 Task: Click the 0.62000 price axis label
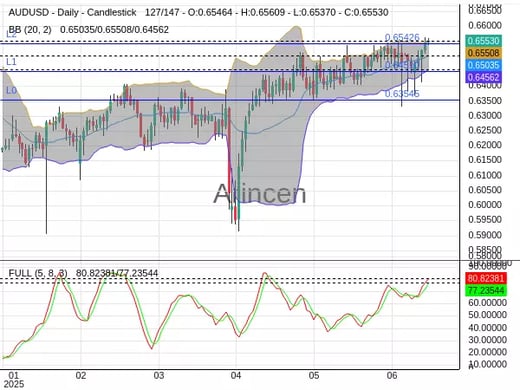[x=485, y=145]
